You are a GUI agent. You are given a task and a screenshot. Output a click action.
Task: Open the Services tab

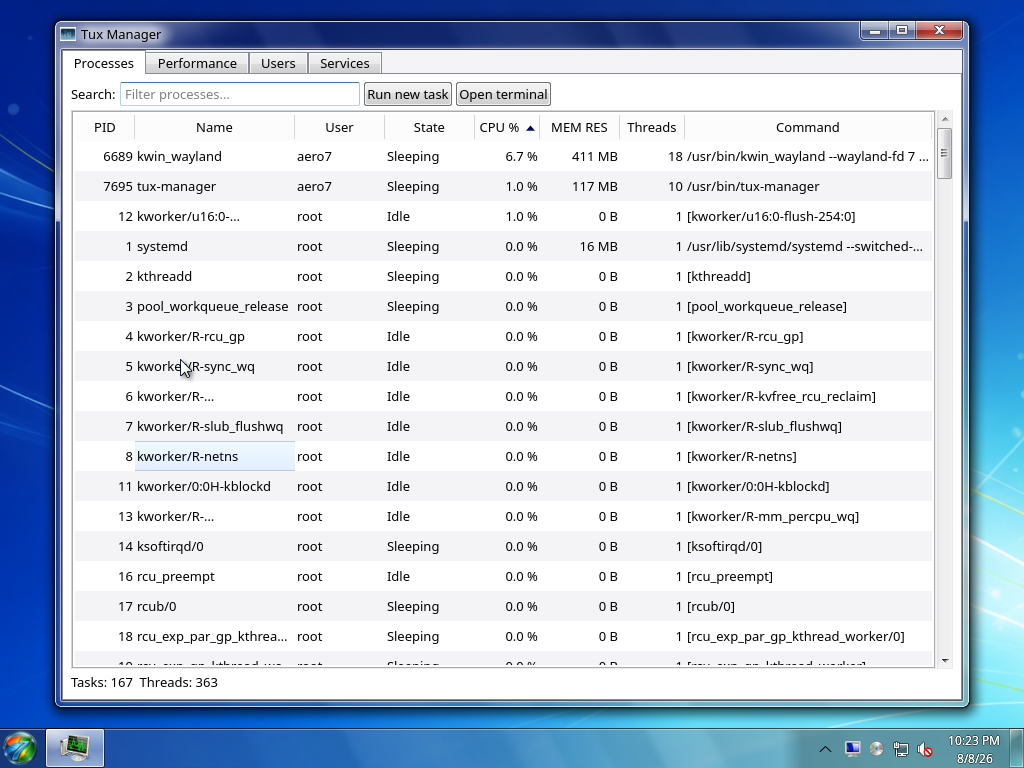(345, 63)
